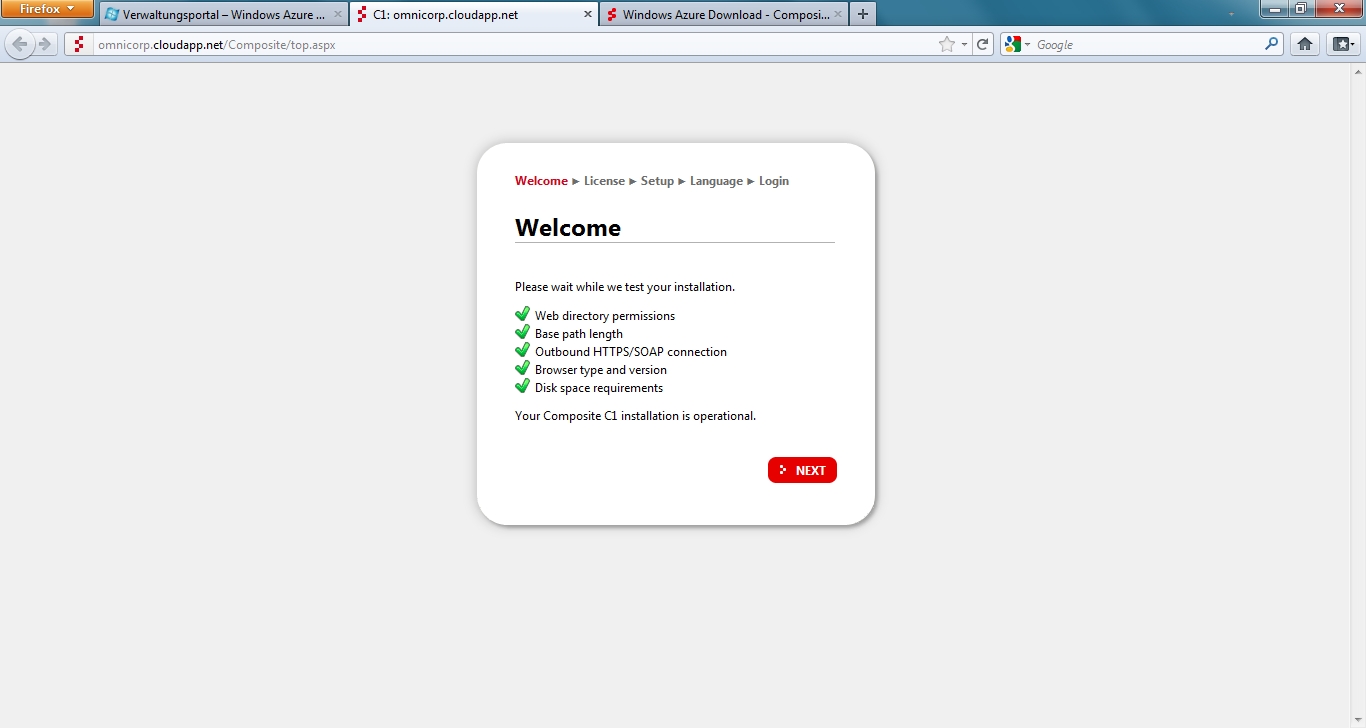Click the browser Forward arrow button
This screenshot has width=1366, height=728.
(x=45, y=44)
